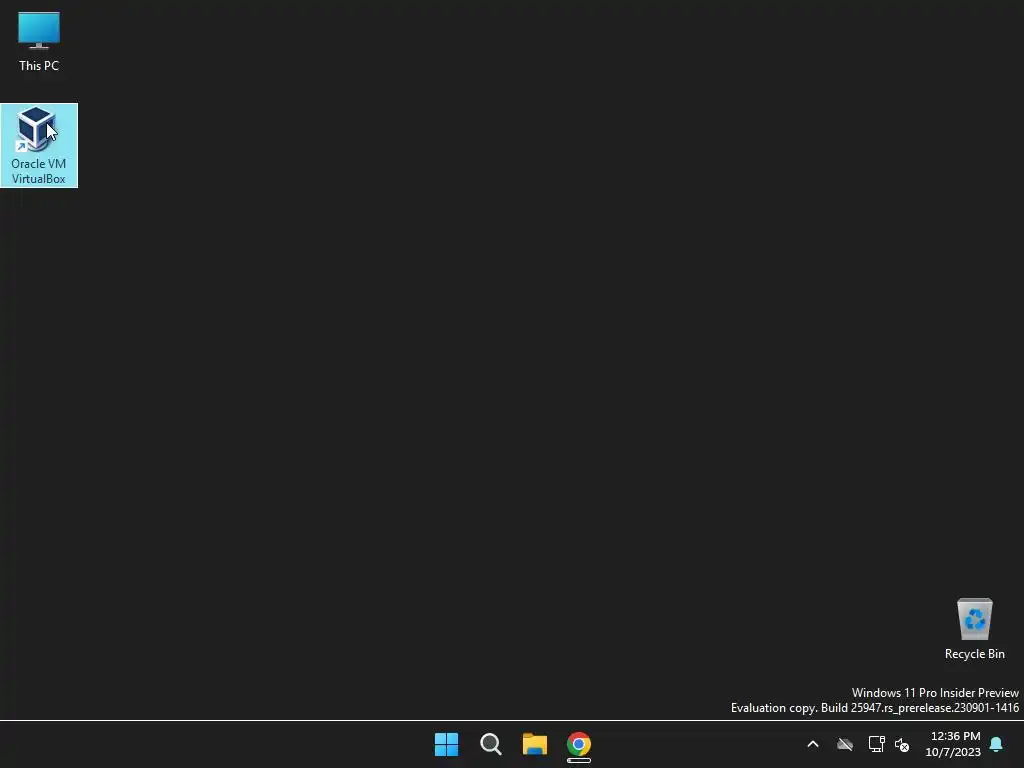Switch to Google Chrome in the taskbar
This screenshot has height=768, width=1024.
pos(579,744)
